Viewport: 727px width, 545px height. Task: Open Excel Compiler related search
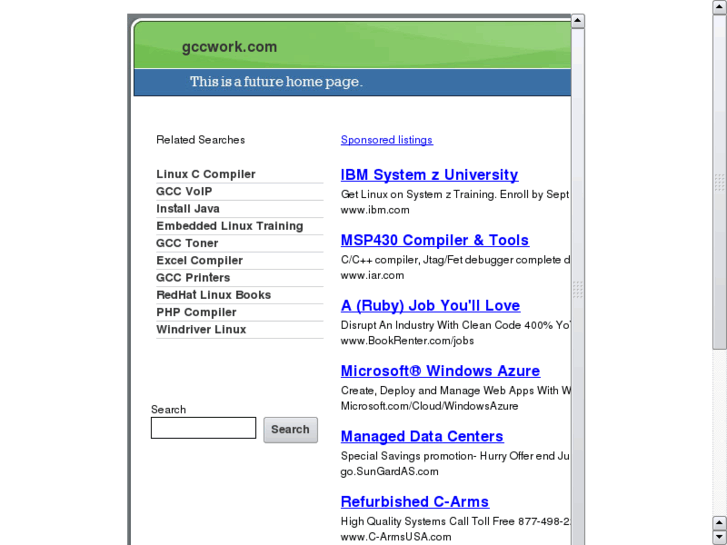click(x=199, y=260)
